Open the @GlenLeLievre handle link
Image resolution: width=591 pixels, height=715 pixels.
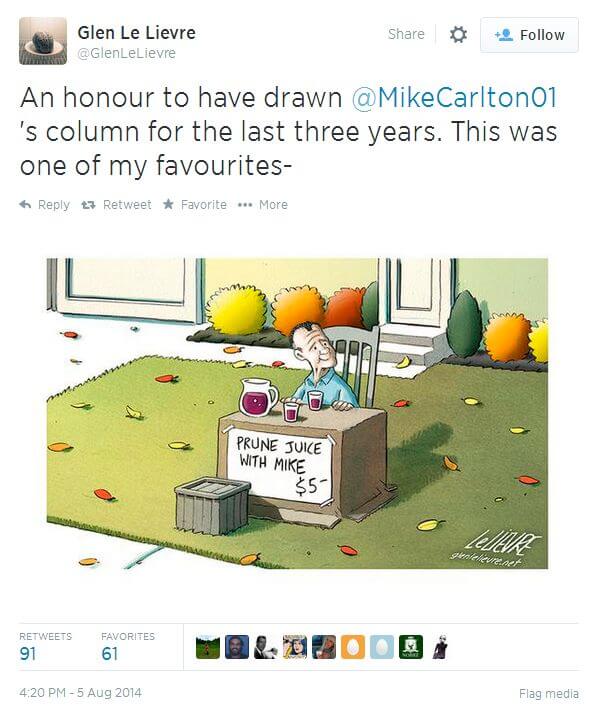coord(126,53)
